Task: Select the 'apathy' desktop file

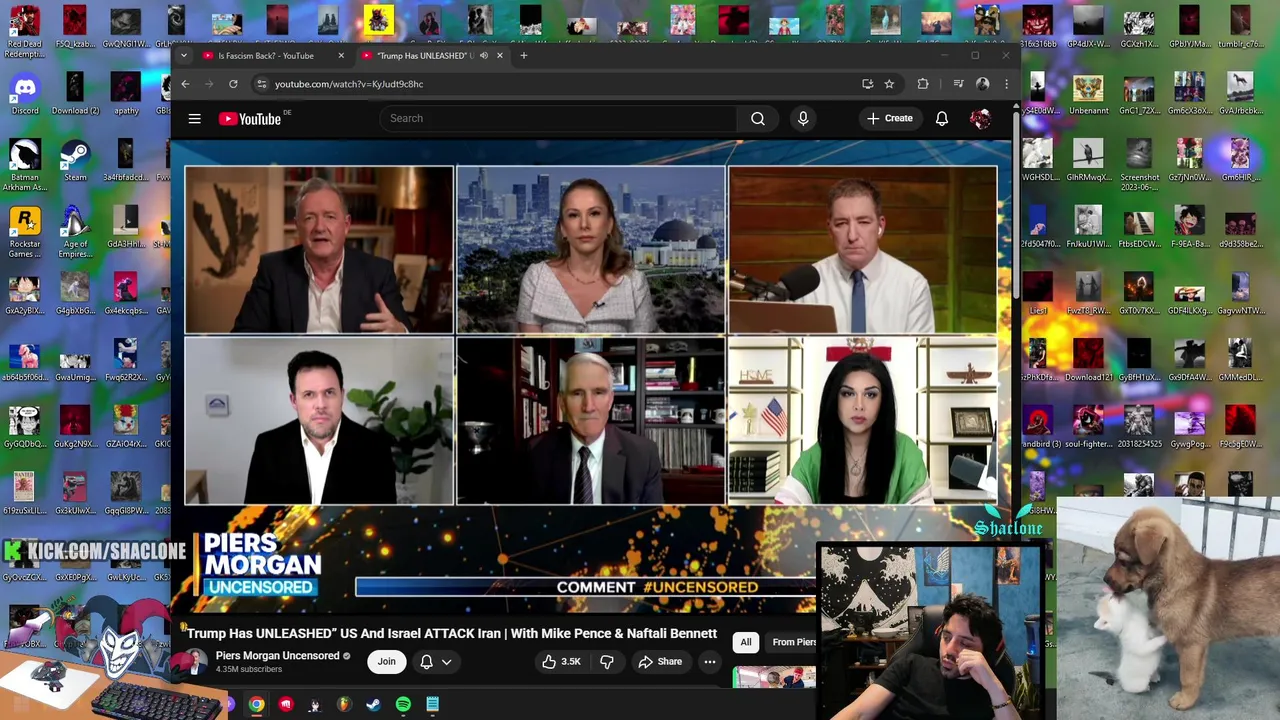Action: [126, 95]
